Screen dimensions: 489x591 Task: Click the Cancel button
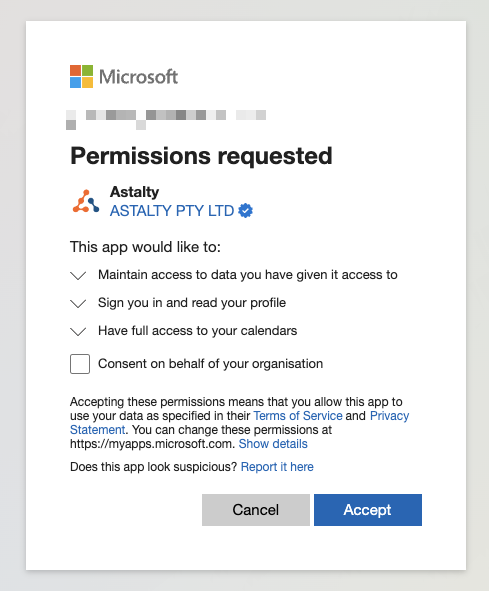256,510
